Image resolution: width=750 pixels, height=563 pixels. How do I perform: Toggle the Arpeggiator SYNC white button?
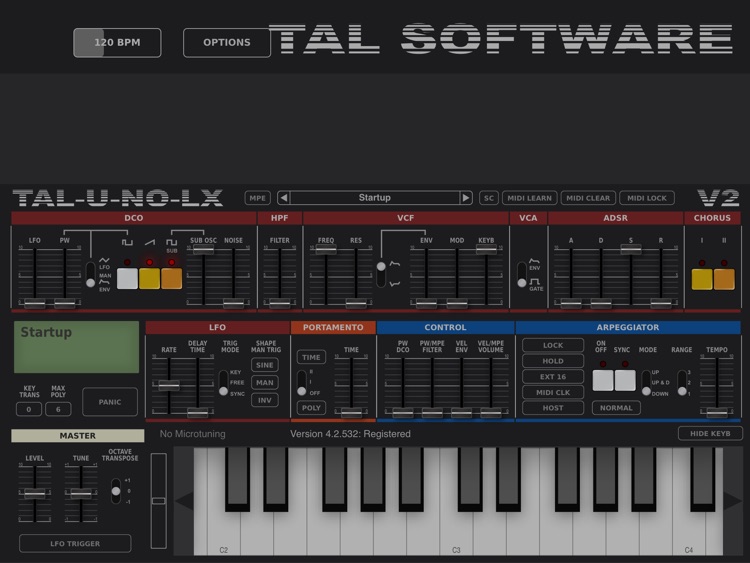625,380
